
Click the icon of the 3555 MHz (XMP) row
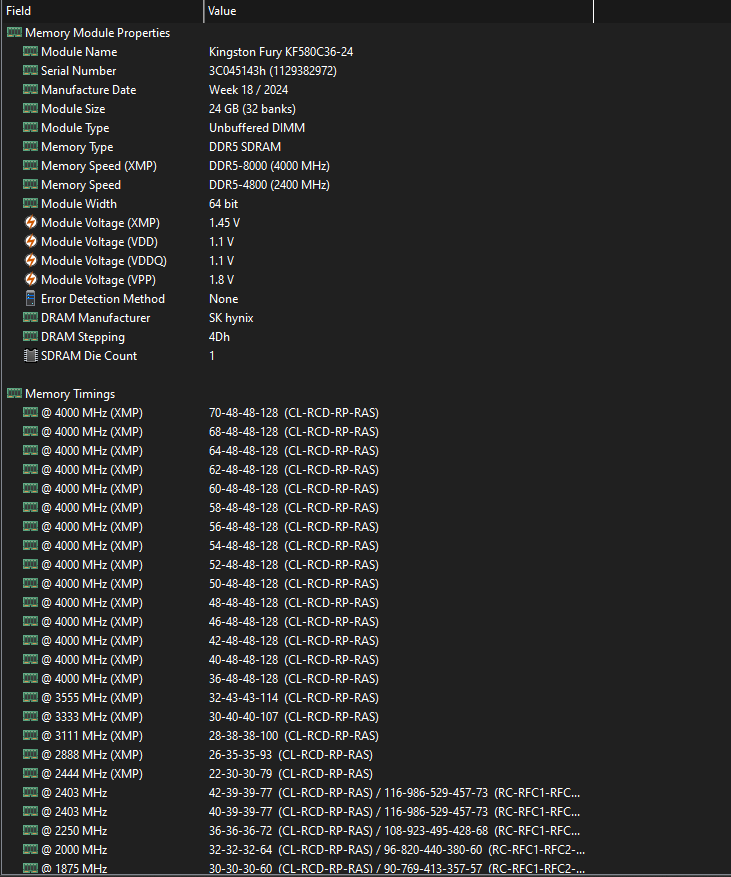pyautogui.click(x=30, y=697)
